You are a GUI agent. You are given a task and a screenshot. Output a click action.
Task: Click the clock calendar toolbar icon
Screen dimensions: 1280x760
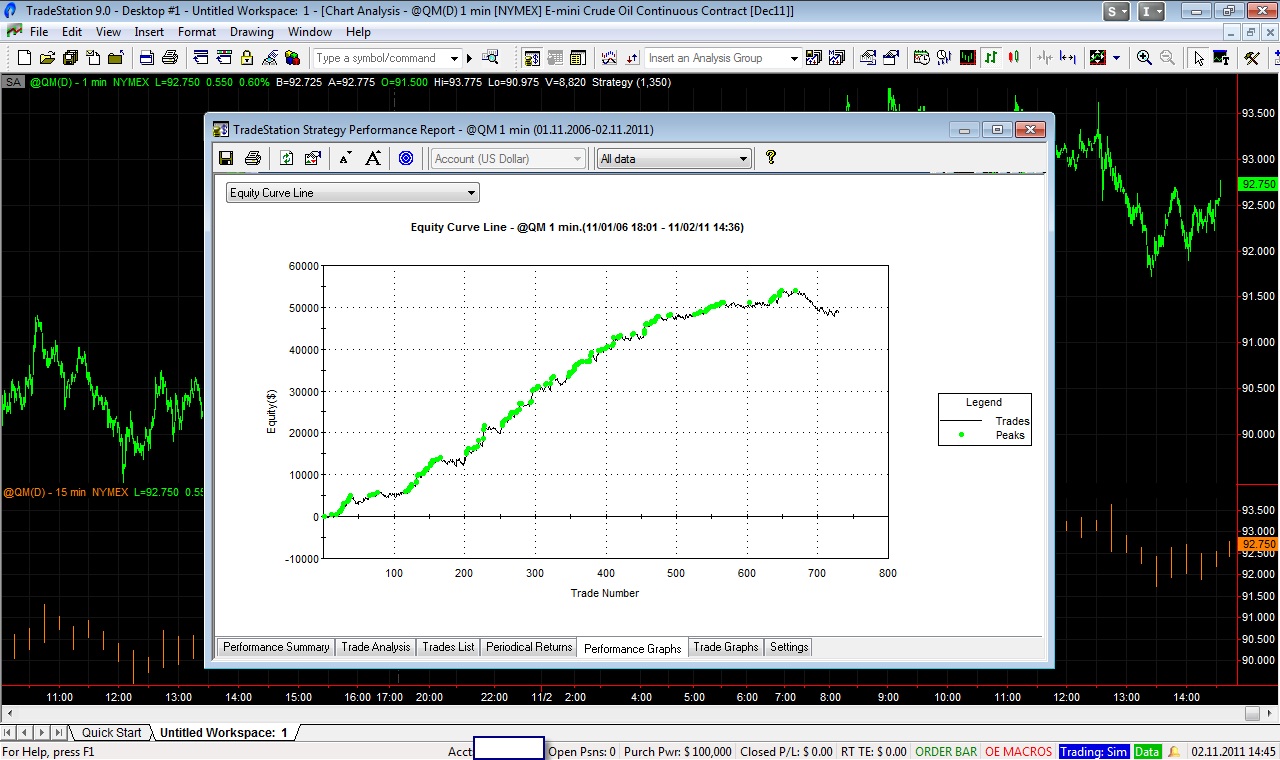tap(922, 58)
